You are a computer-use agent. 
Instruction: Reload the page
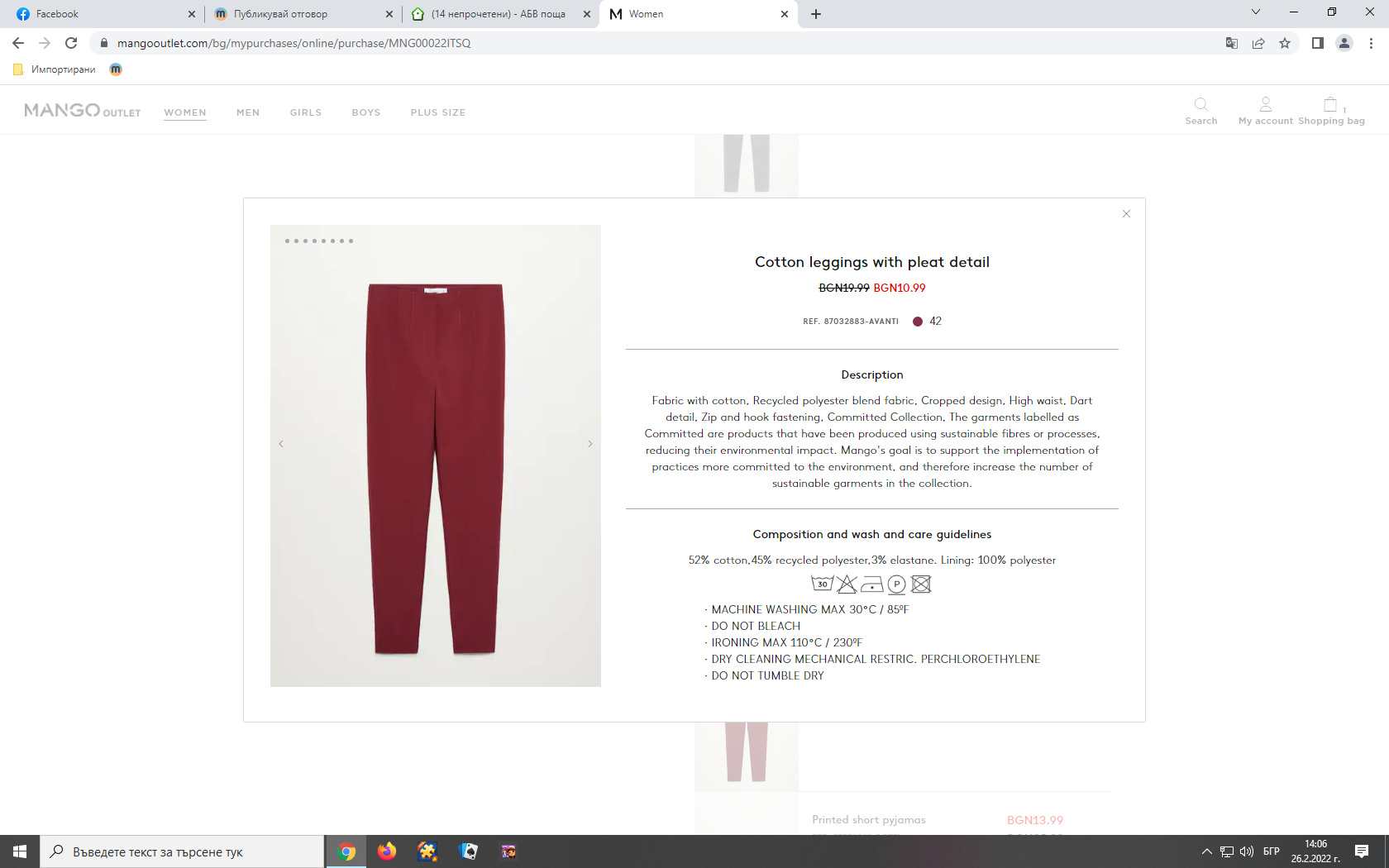pyautogui.click(x=71, y=43)
